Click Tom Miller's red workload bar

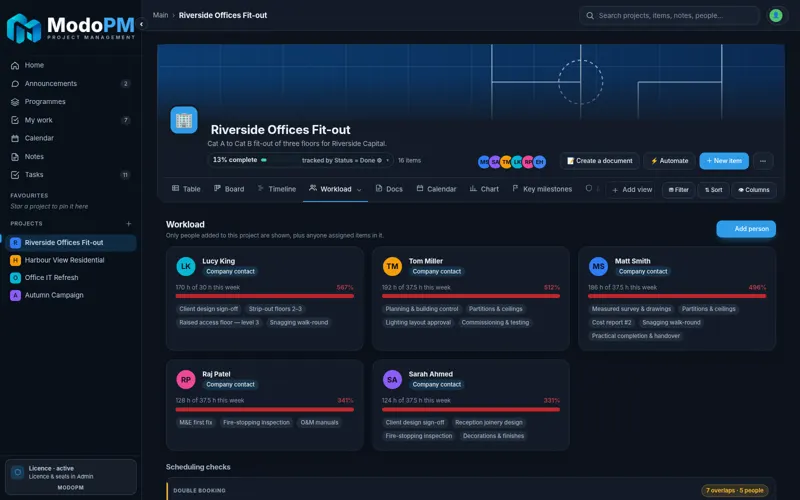click(x=470, y=296)
